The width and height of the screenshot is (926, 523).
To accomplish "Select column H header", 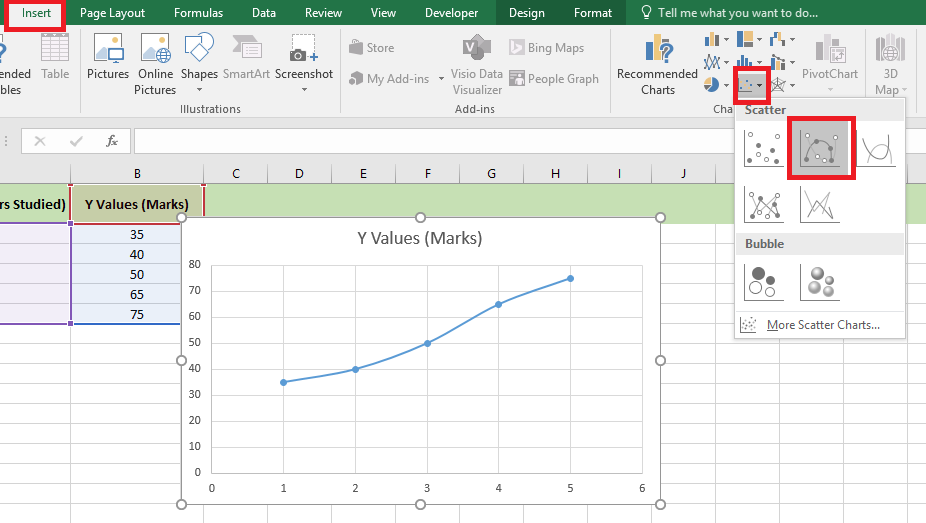I will [555, 174].
